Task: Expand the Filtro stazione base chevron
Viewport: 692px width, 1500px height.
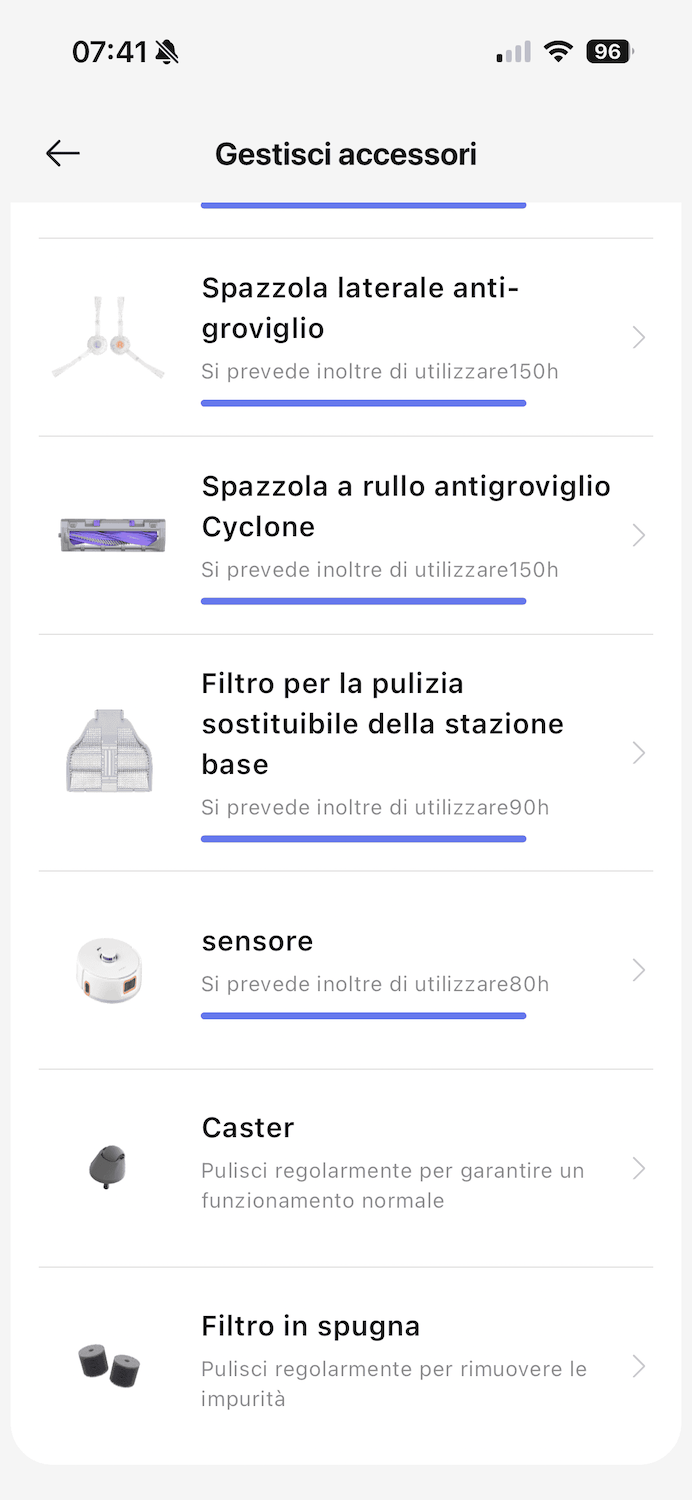Action: pos(639,752)
